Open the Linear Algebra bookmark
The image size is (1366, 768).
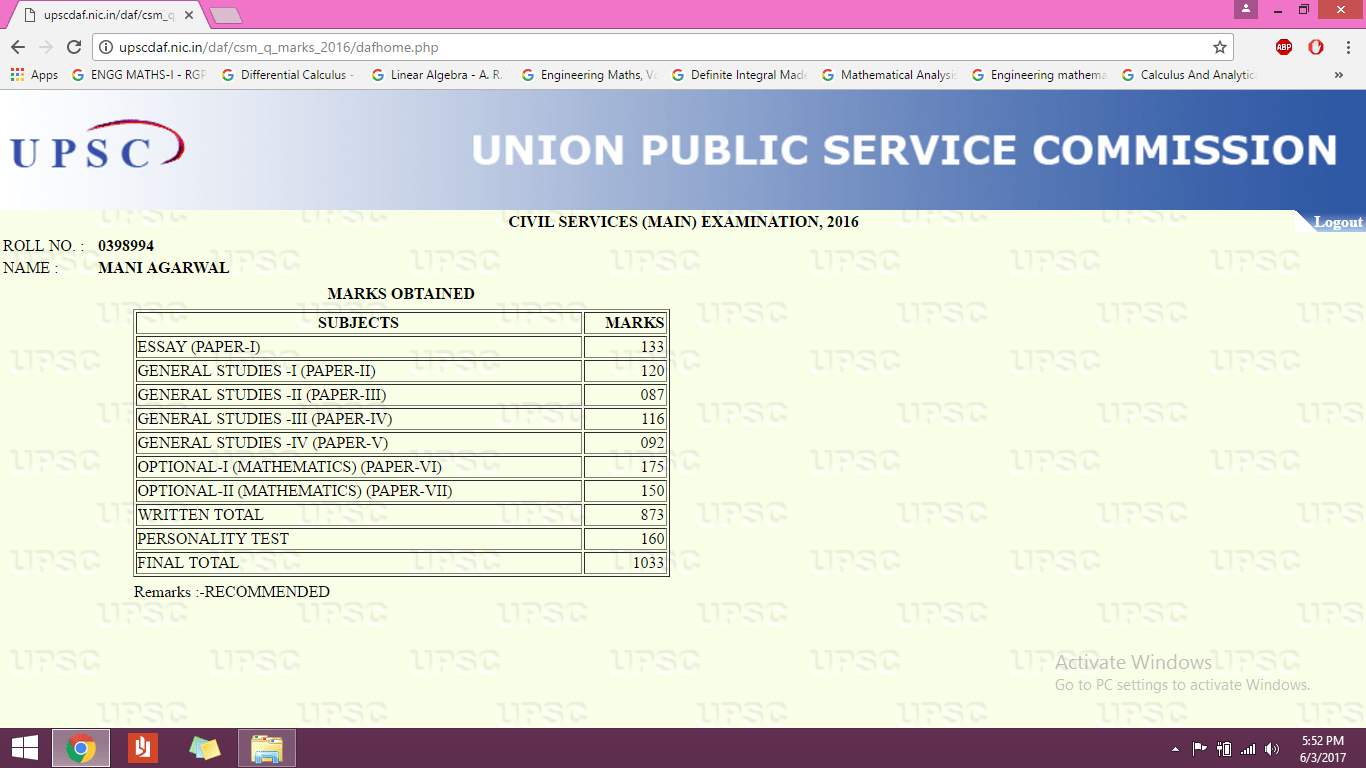438,75
